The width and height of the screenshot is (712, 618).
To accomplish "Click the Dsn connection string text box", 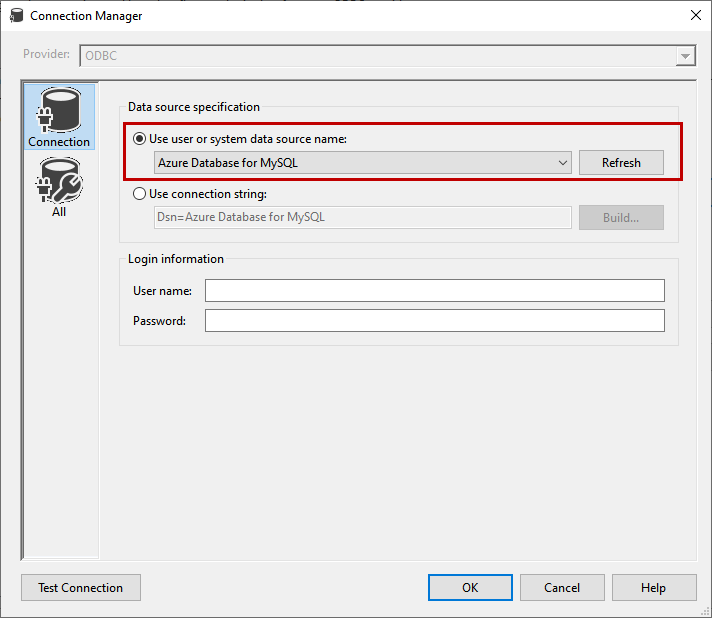I will coord(363,218).
